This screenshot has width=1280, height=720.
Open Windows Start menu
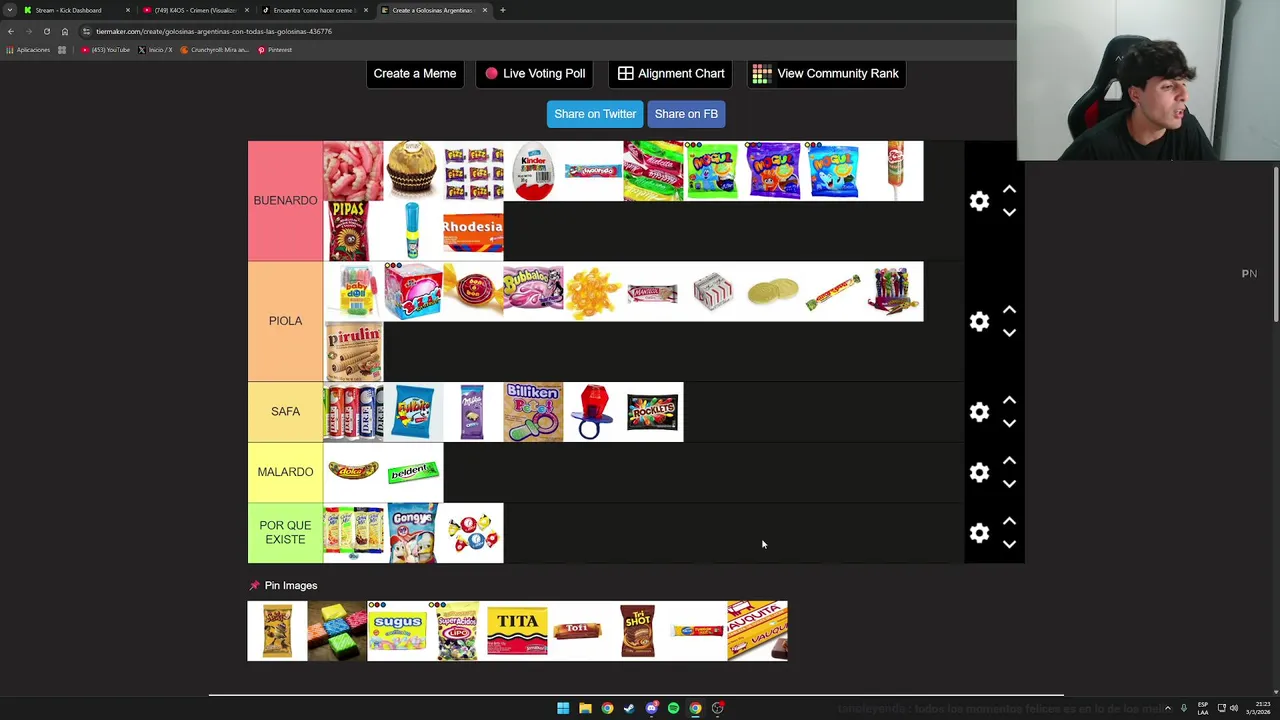(x=563, y=708)
